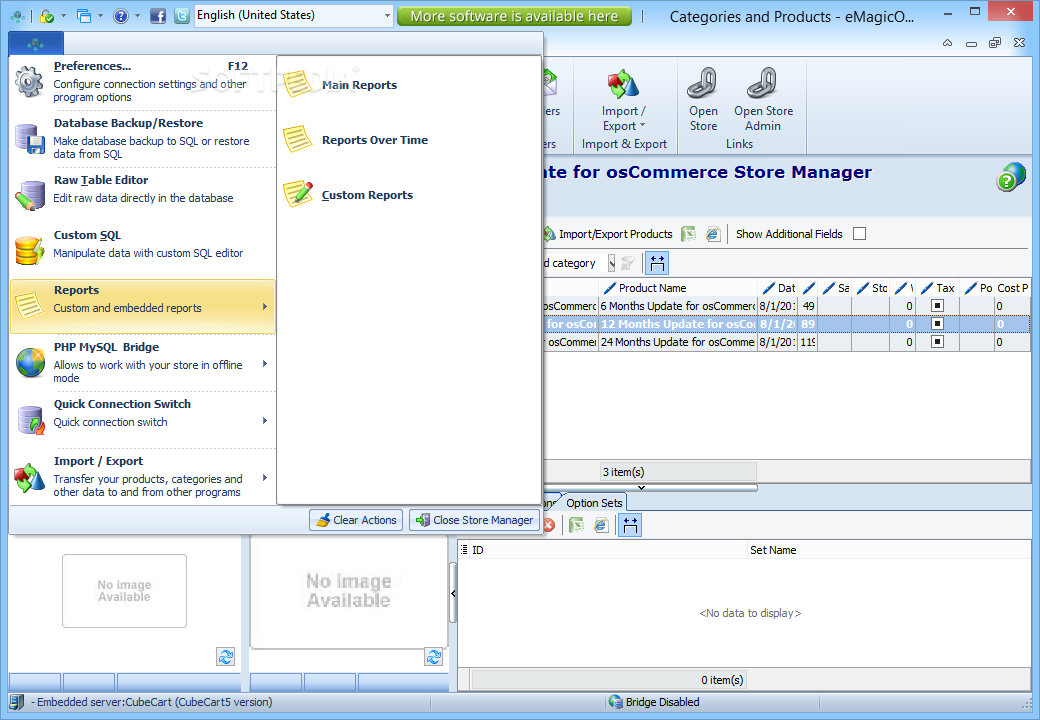This screenshot has width=1040, height=720.
Task: Expand the Reports submenu arrow
Action: tap(265, 306)
